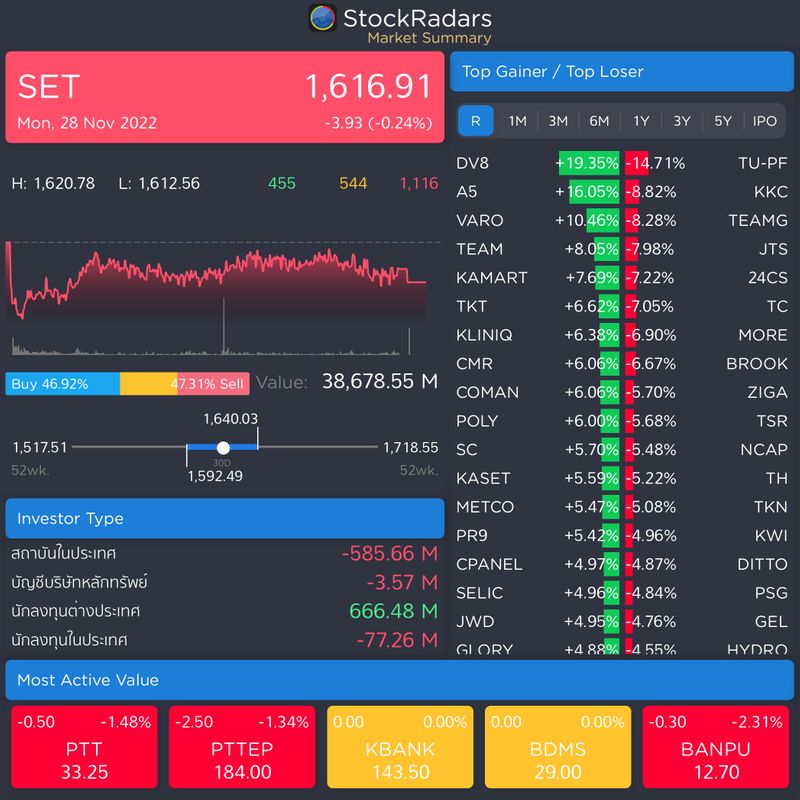Switch to the IPO tab
The width and height of the screenshot is (800, 800).
[764, 121]
